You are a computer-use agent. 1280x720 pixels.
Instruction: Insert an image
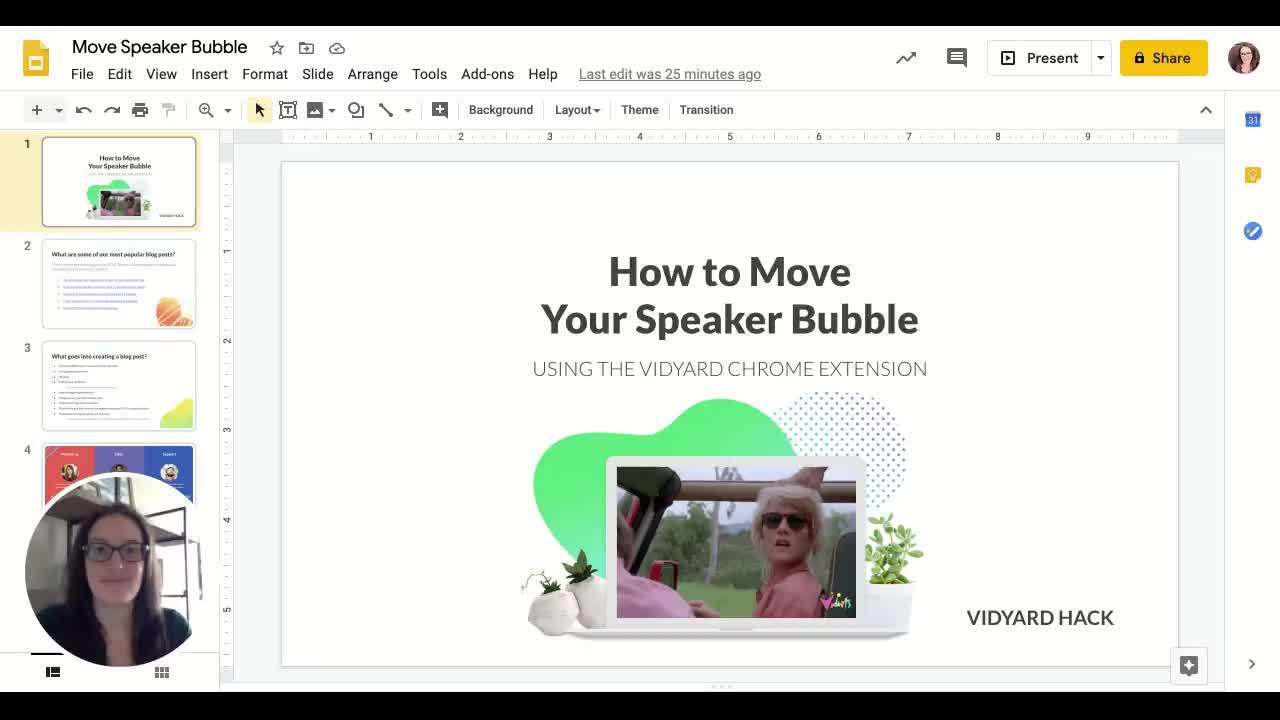(315, 110)
